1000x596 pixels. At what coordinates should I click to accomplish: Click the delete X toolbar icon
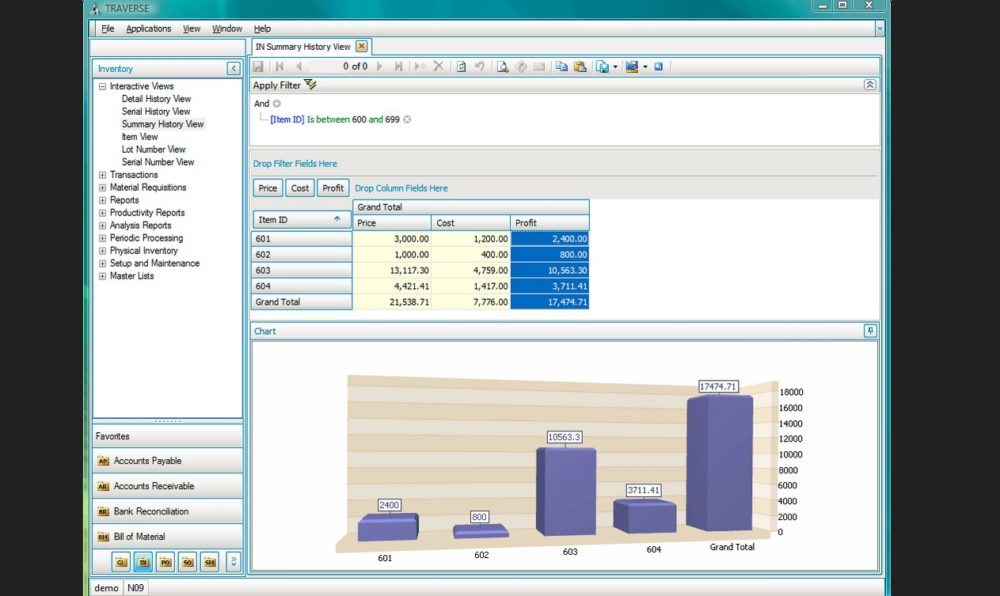tap(438, 66)
